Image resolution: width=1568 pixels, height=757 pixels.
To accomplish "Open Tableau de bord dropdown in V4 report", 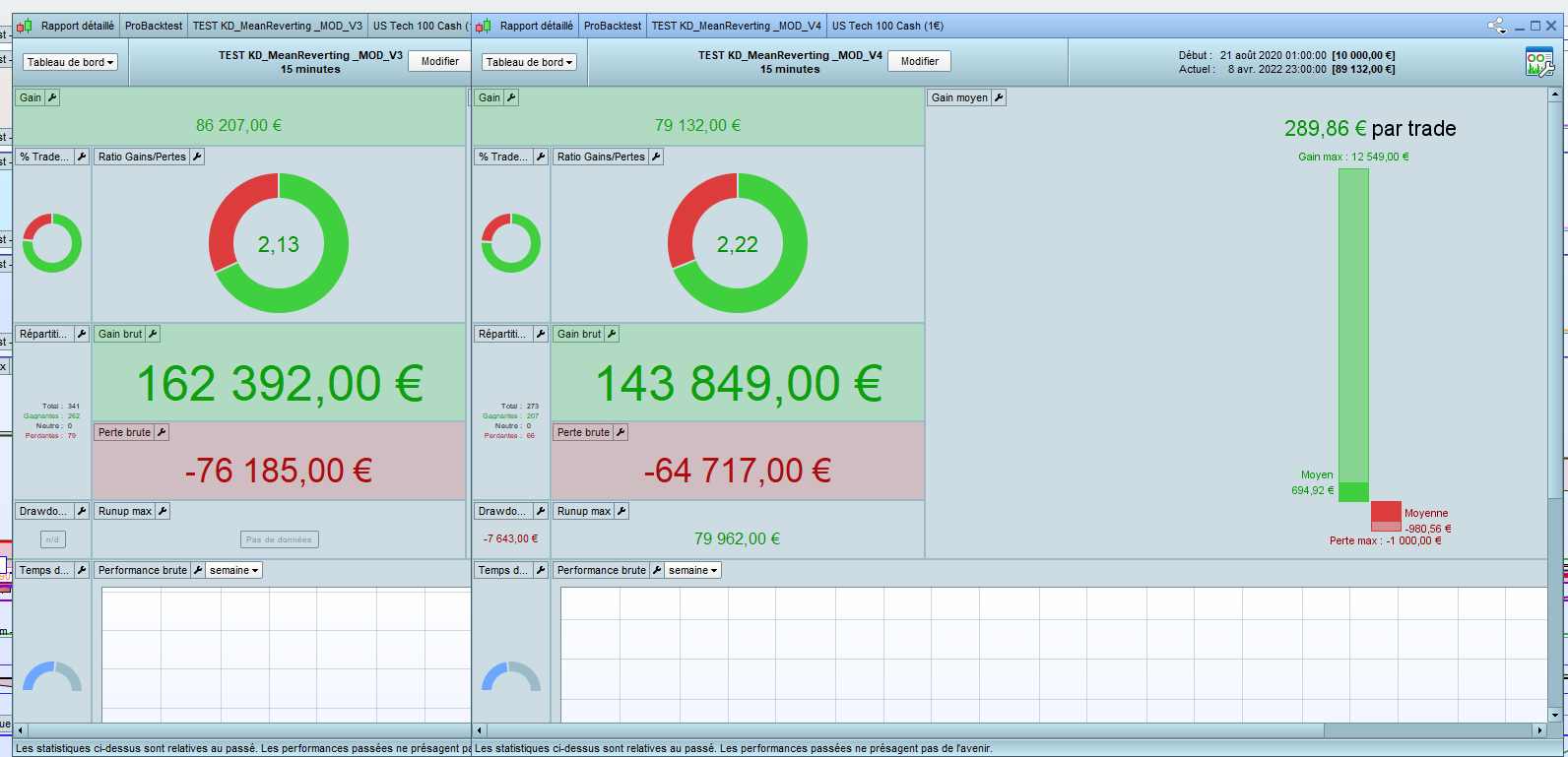I will click(529, 62).
